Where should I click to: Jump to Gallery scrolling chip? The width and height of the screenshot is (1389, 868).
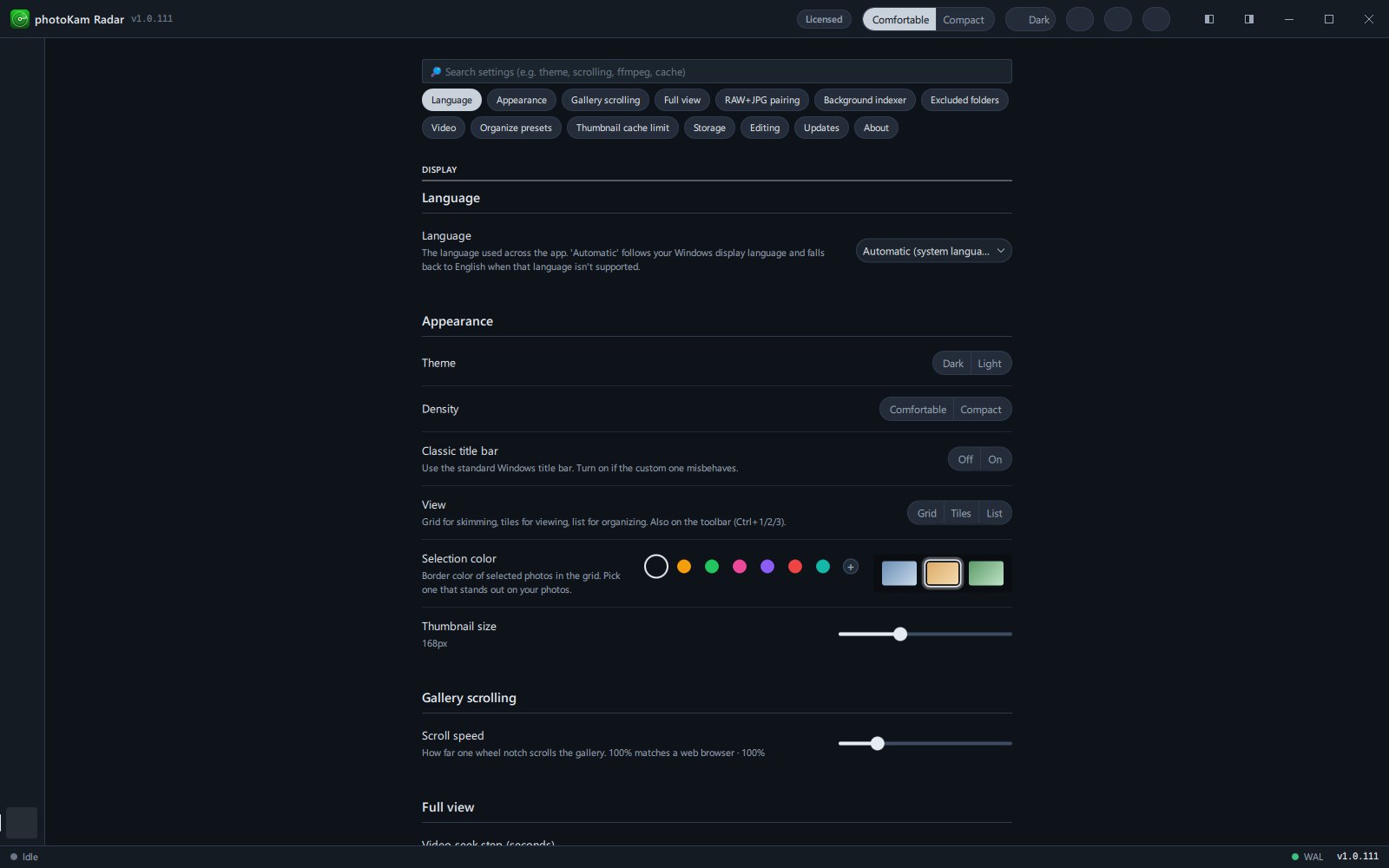coord(605,100)
